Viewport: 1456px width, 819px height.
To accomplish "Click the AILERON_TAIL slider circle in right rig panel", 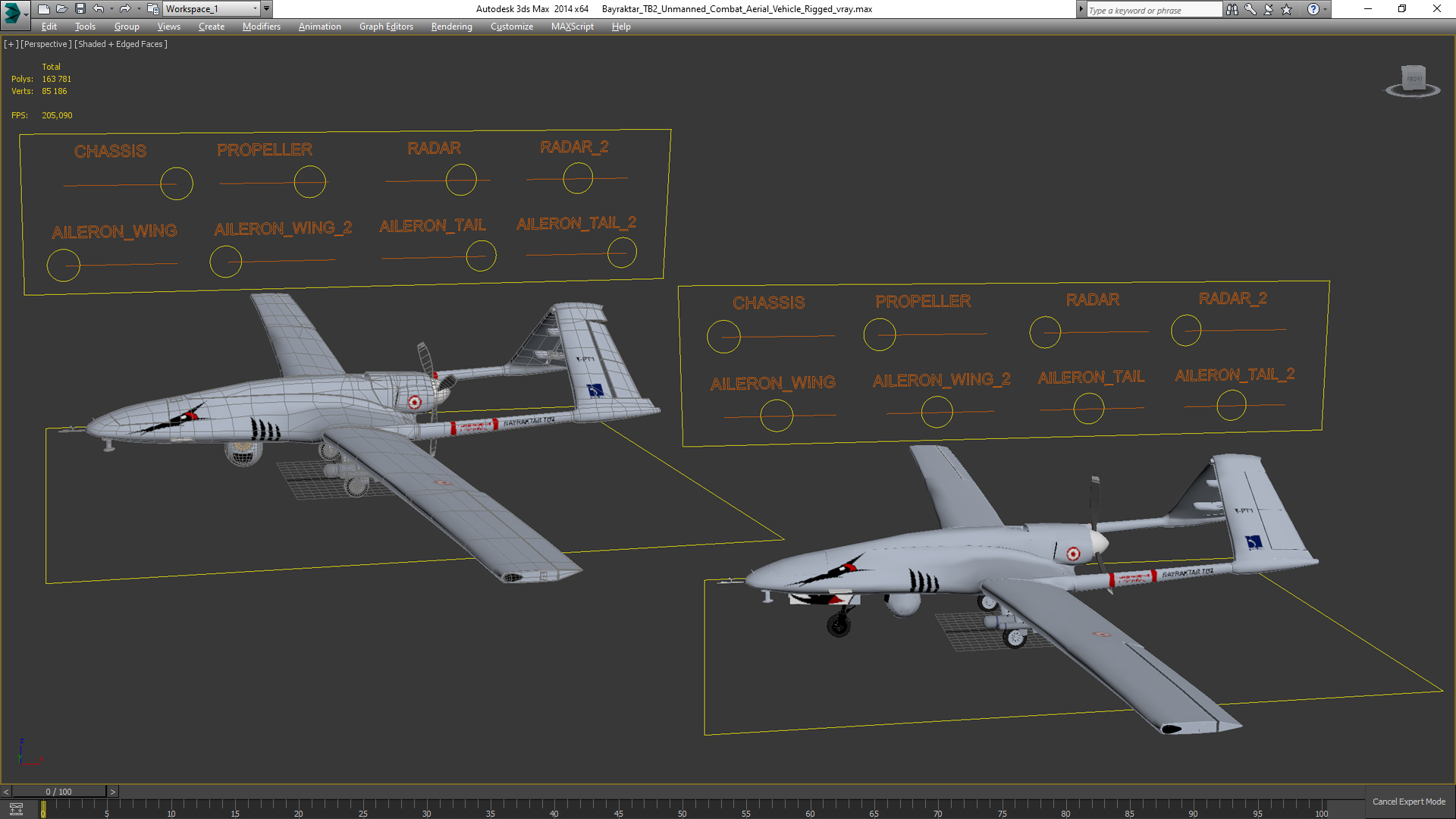I will 1089,409.
